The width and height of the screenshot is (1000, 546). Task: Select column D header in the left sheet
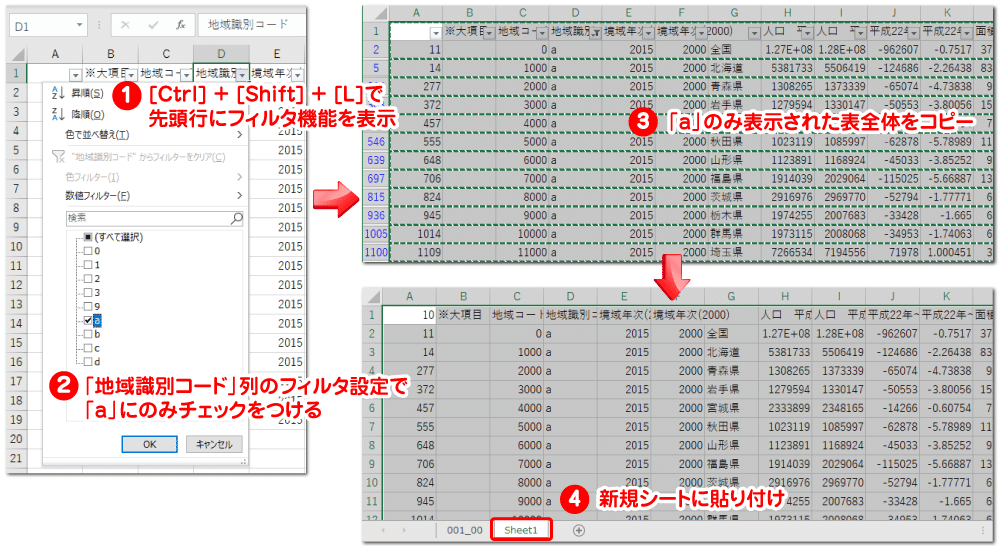point(221,54)
